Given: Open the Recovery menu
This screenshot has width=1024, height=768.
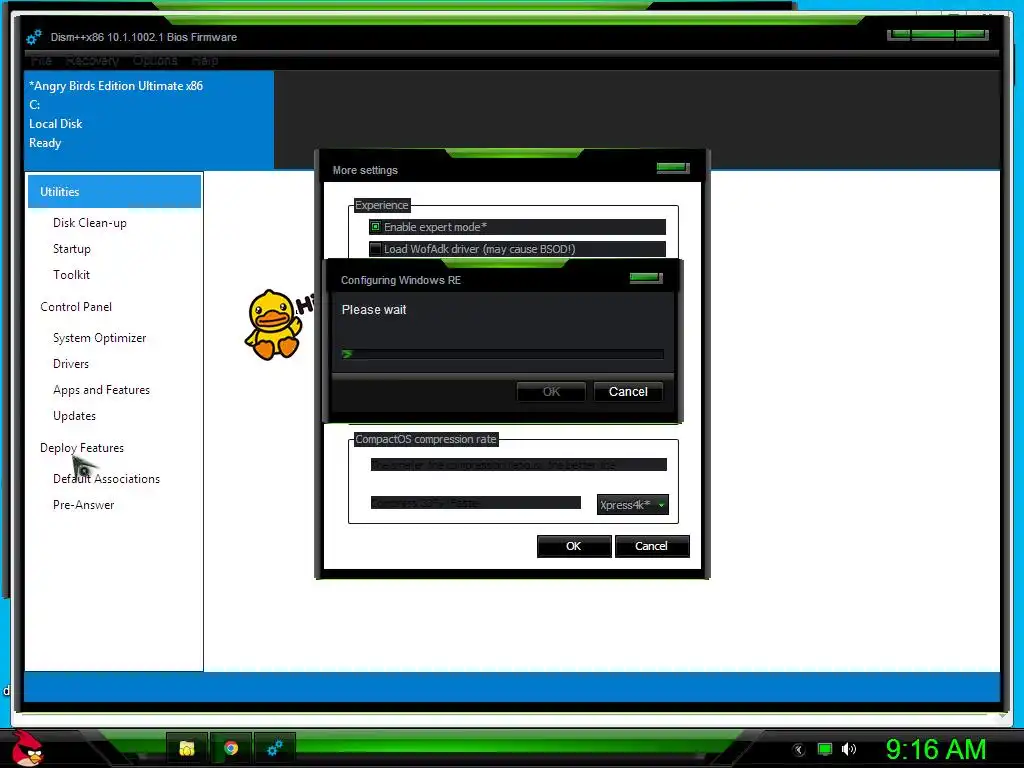Looking at the screenshot, I should [x=92, y=61].
